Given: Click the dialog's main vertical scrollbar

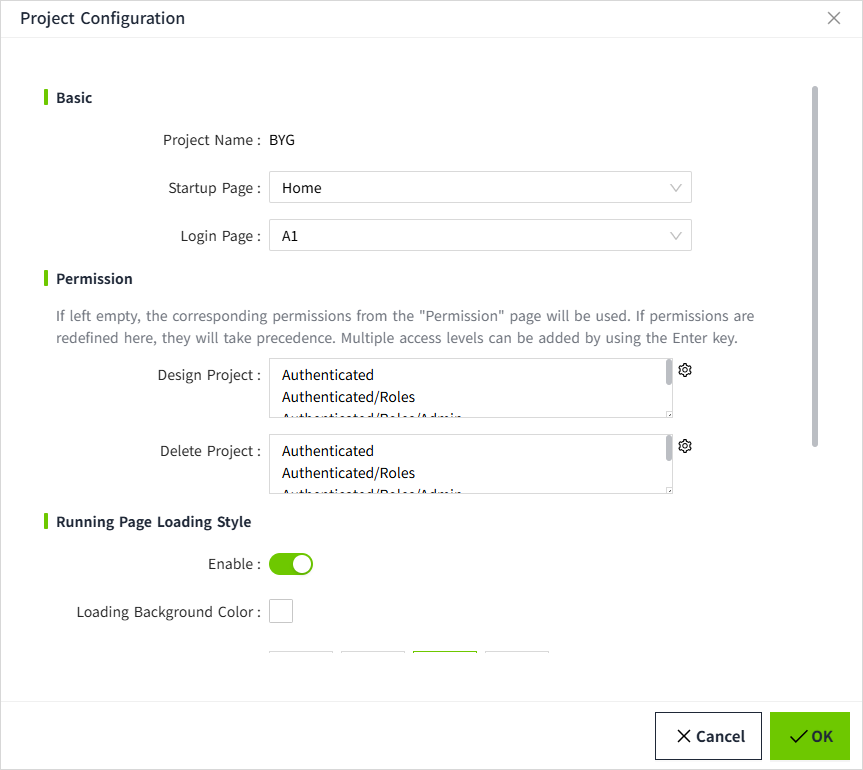Looking at the screenshot, I should pos(815,265).
